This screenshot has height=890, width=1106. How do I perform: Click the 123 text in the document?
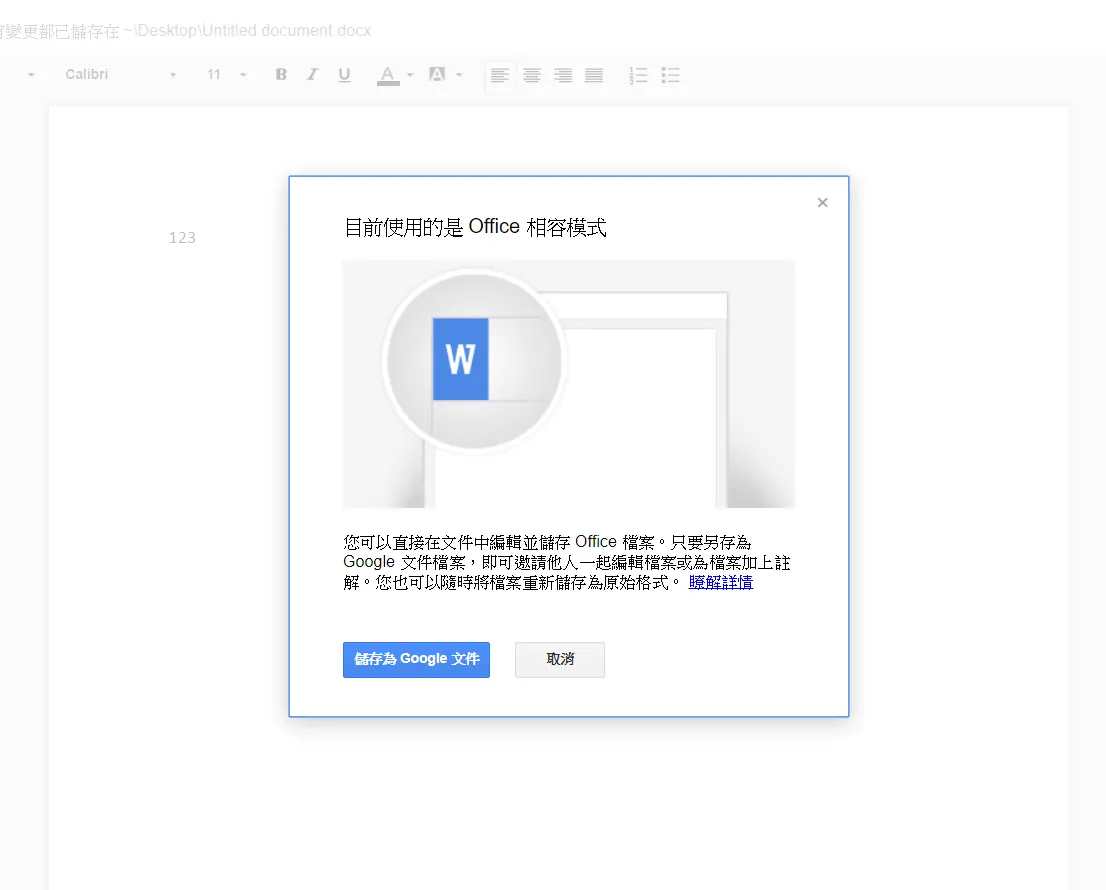click(182, 238)
